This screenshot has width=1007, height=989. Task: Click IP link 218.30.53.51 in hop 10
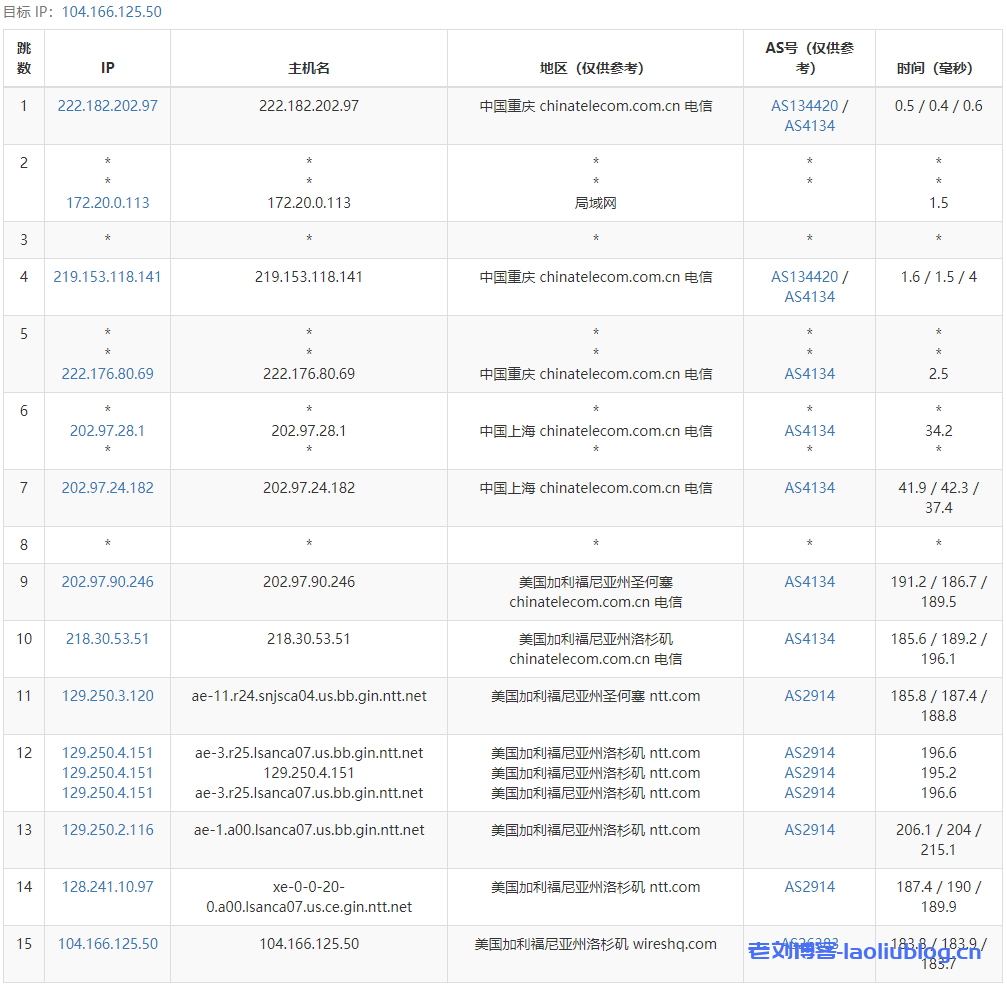pyautogui.click(x=107, y=638)
